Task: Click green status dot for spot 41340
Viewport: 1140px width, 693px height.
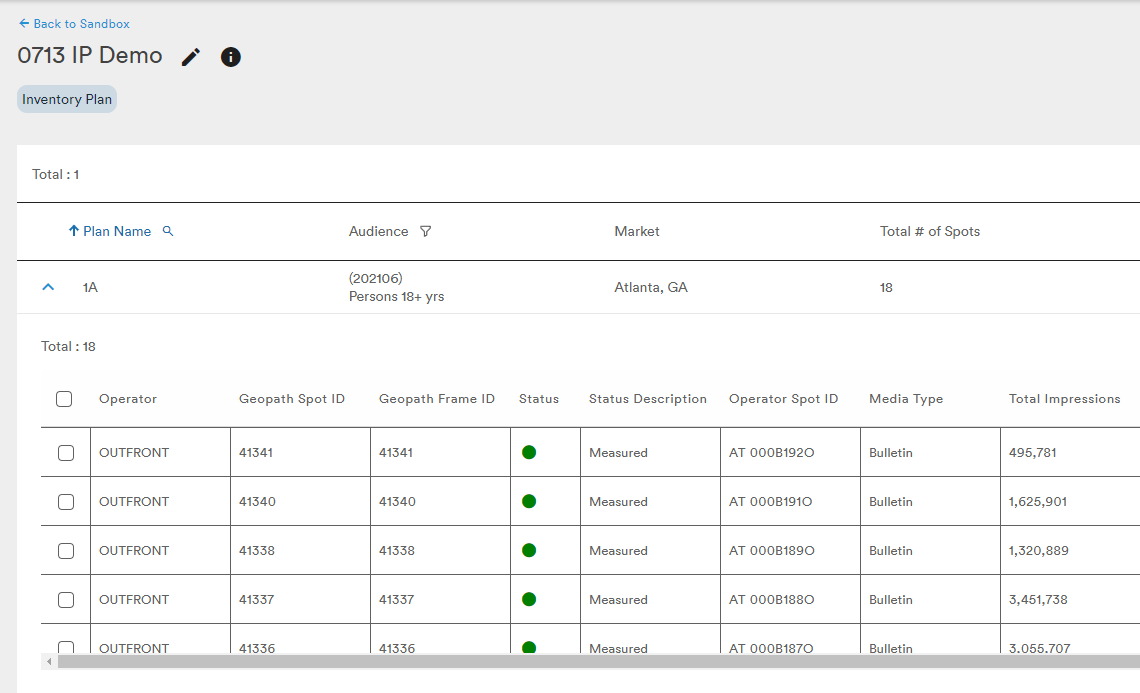Action: [x=529, y=501]
